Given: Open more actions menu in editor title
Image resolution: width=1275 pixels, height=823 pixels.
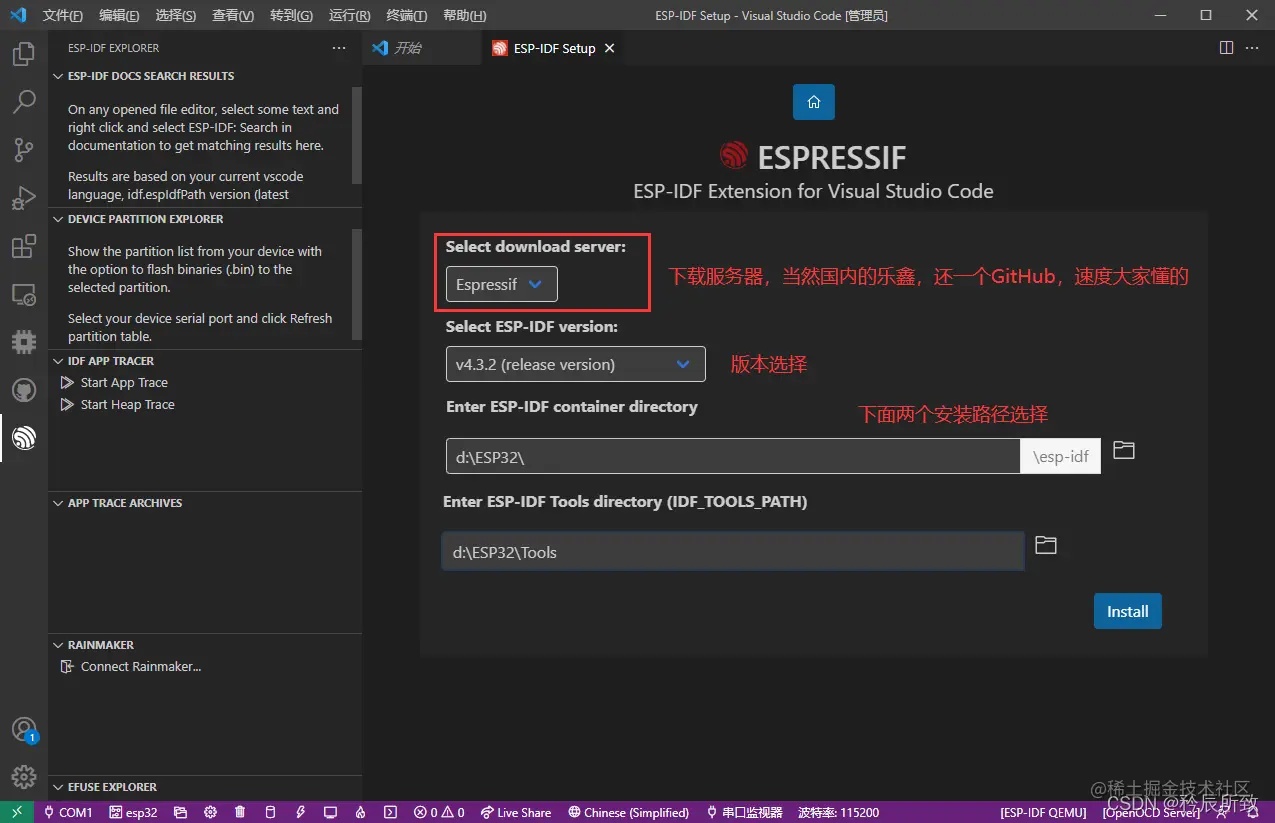Looking at the screenshot, I should coord(1254,48).
